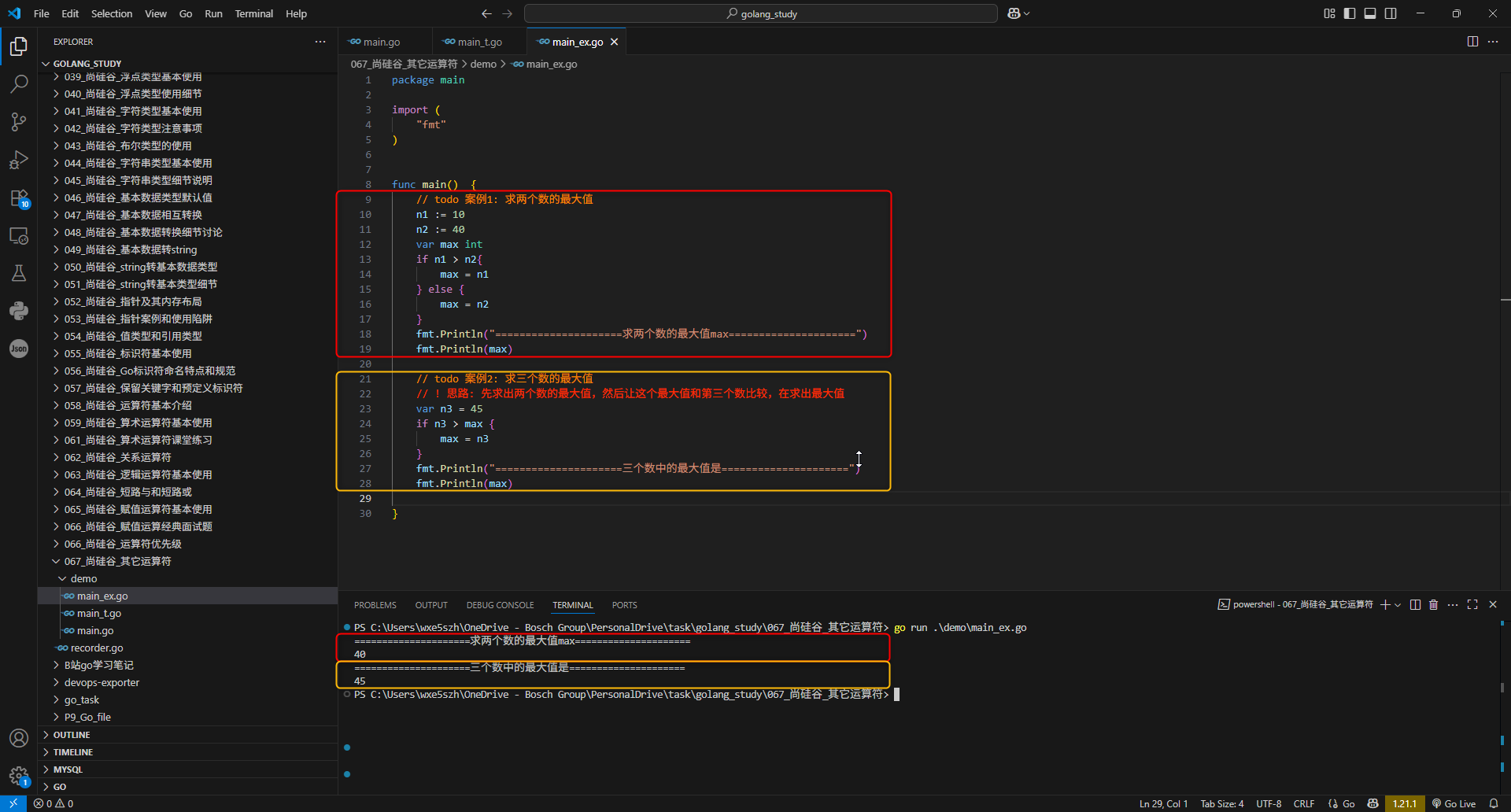Open the Search view in activity bar
Image resolution: width=1511 pixels, height=812 pixels.
19,83
